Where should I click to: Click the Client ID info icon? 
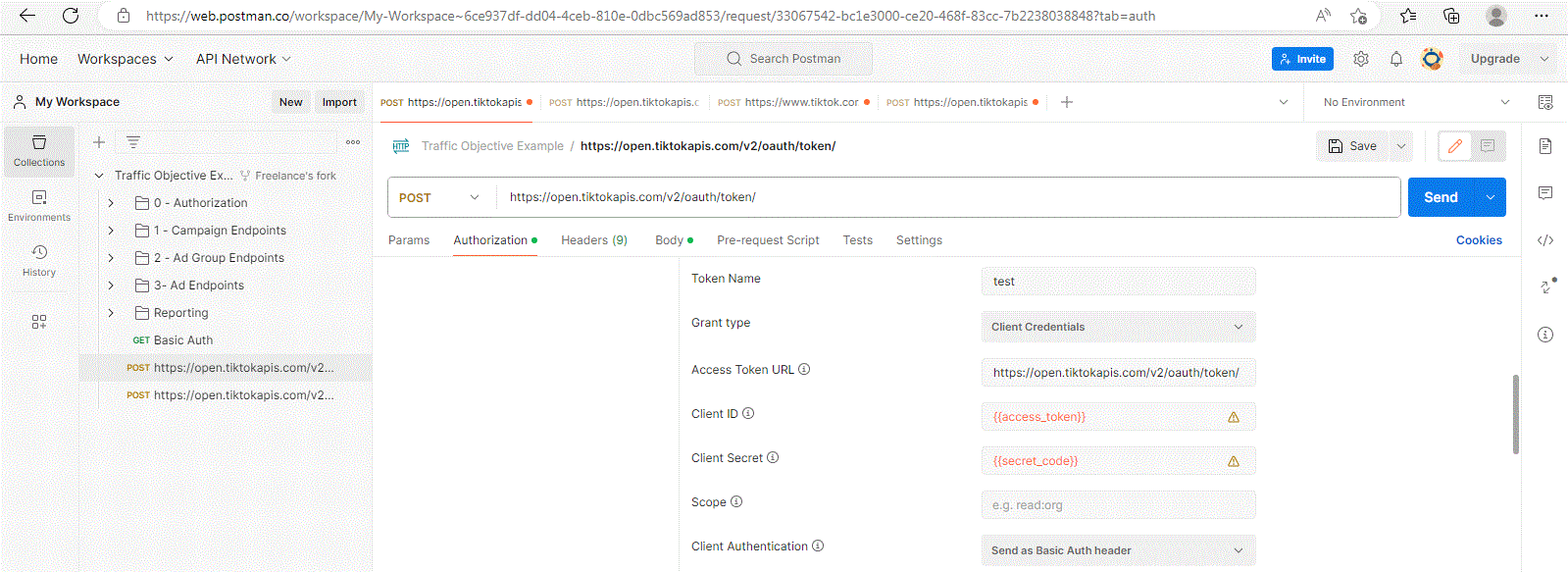(748, 414)
